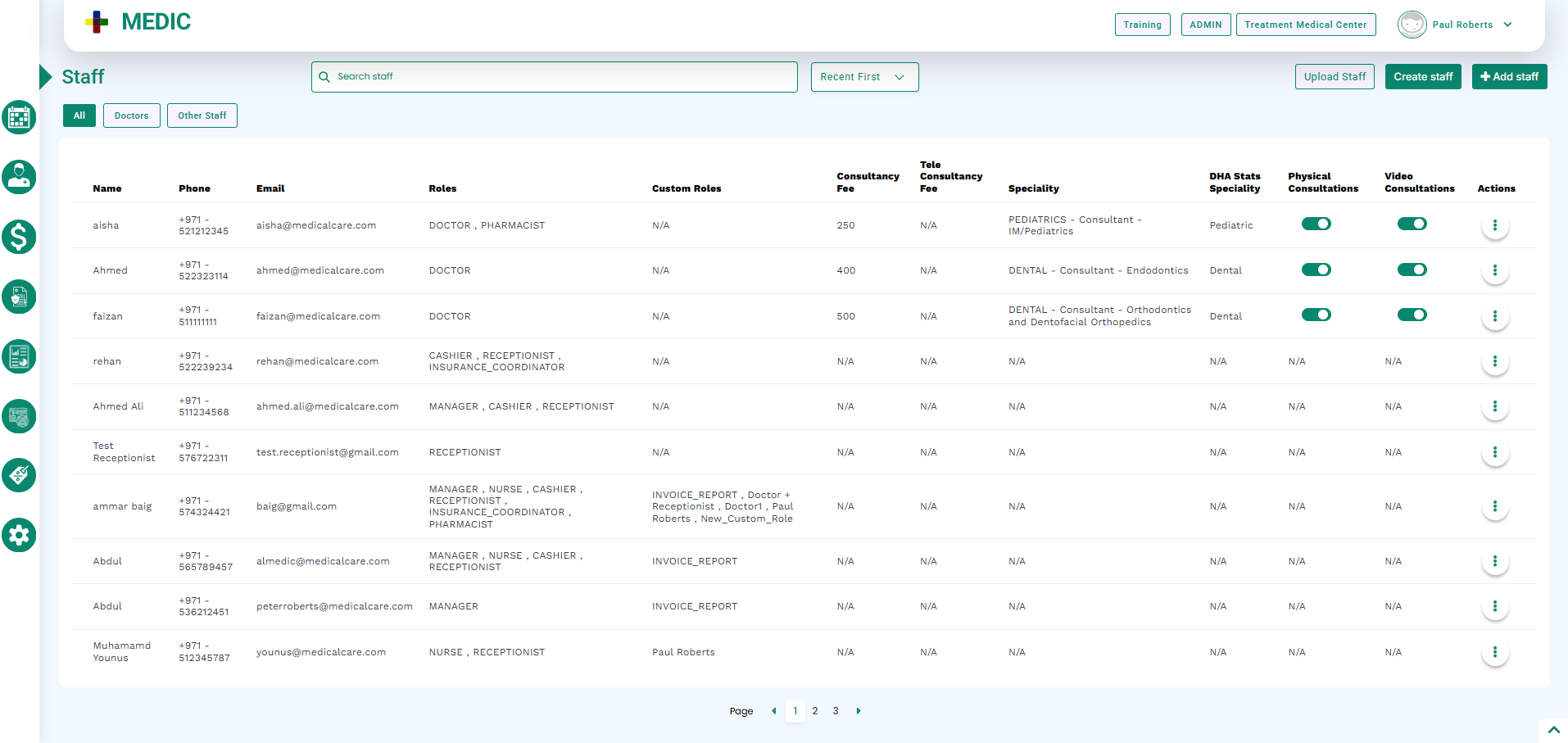Open the reports chart sidebar icon
Viewport: 1568px width, 743px height.
pos(19,356)
